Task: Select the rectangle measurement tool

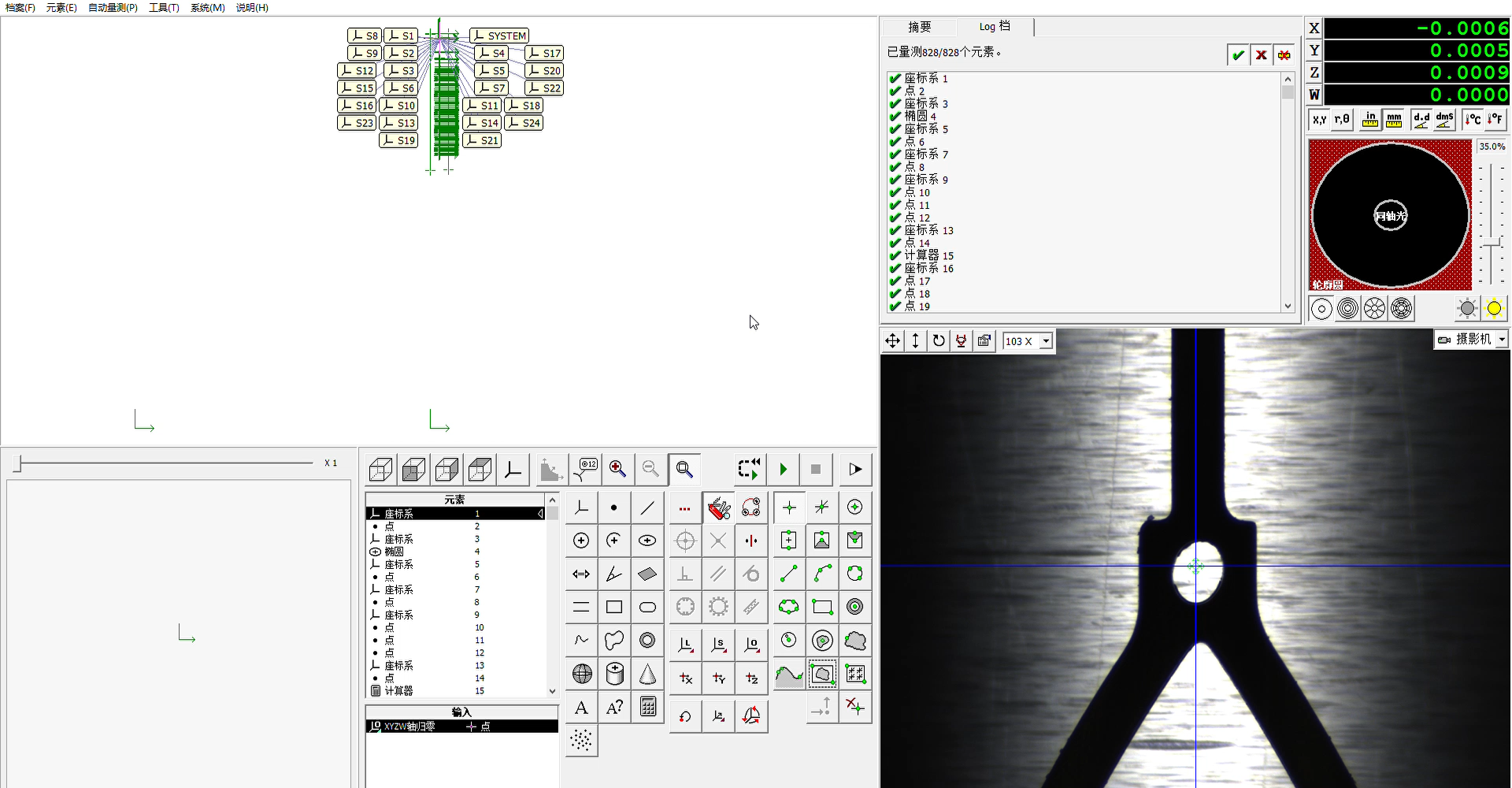Action: click(614, 607)
